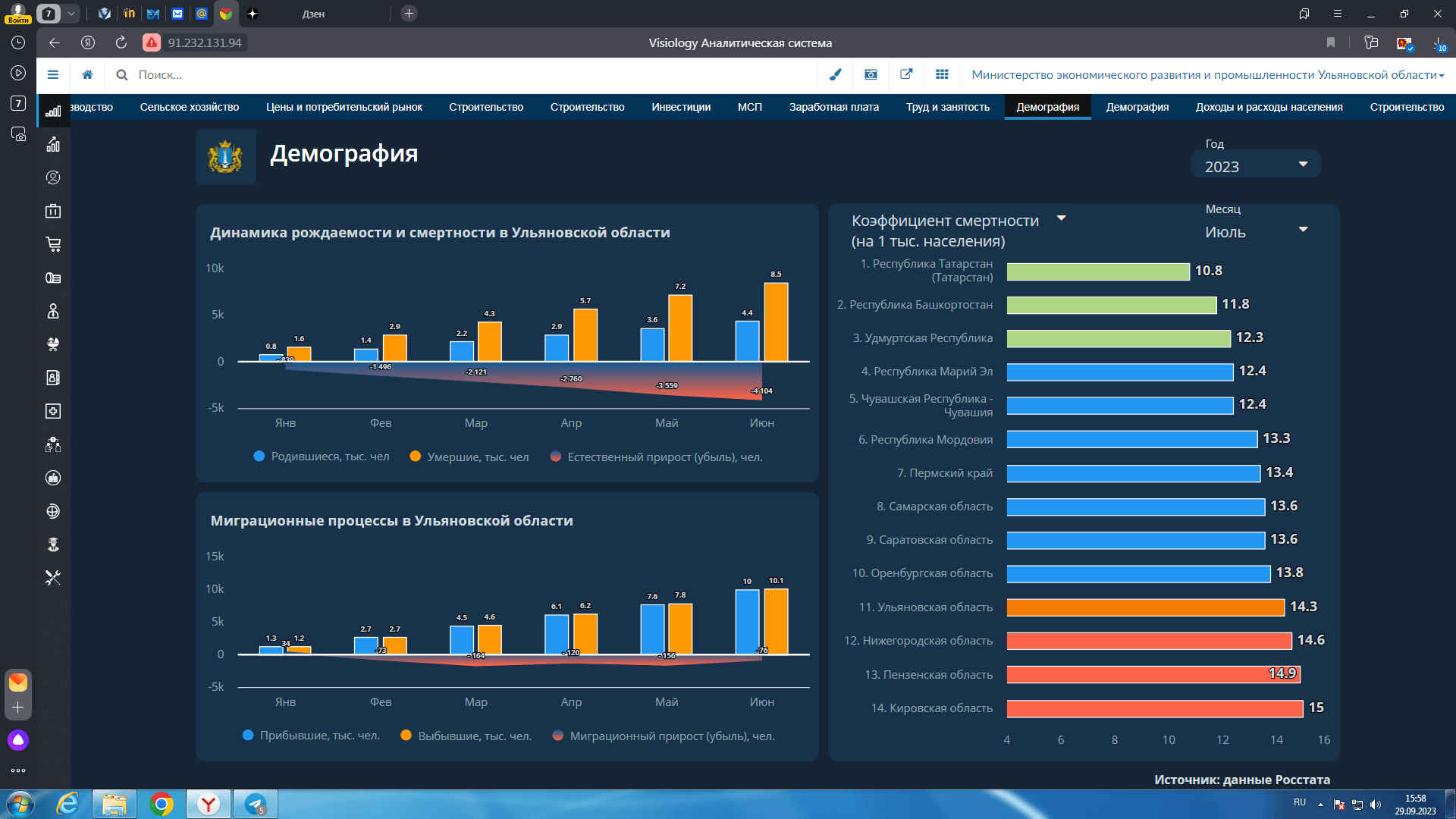Open the Windows Start button

click(x=20, y=804)
